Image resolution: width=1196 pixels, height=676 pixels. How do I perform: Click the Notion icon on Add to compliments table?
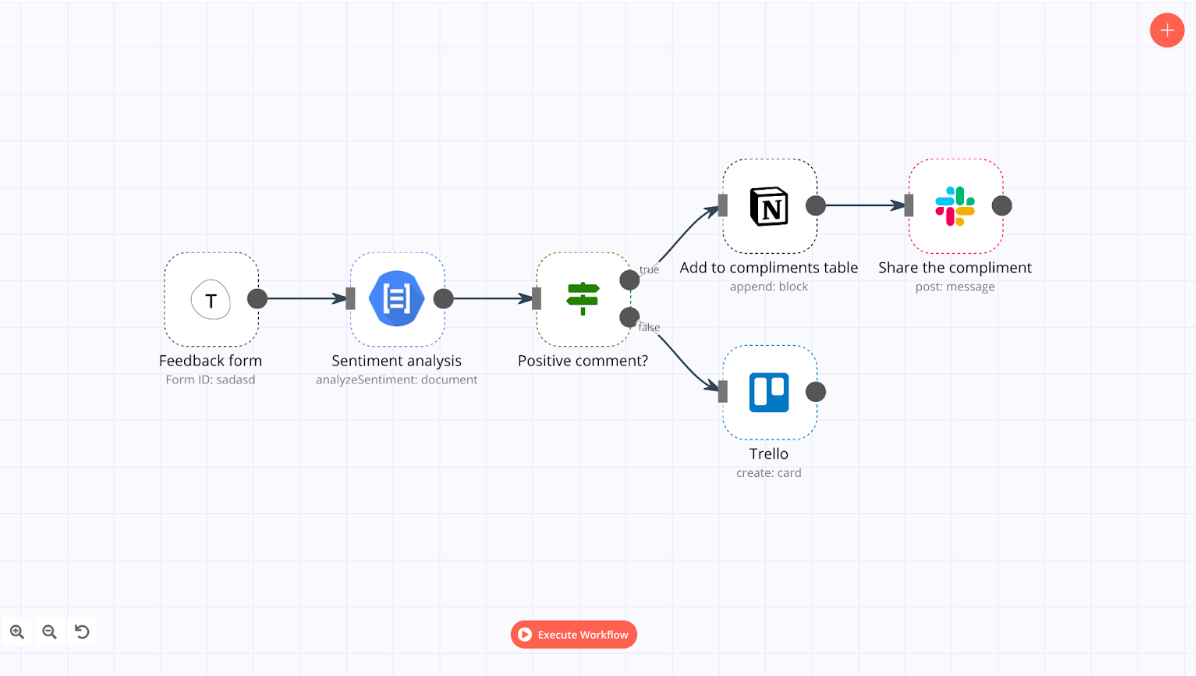[x=769, y=205]
